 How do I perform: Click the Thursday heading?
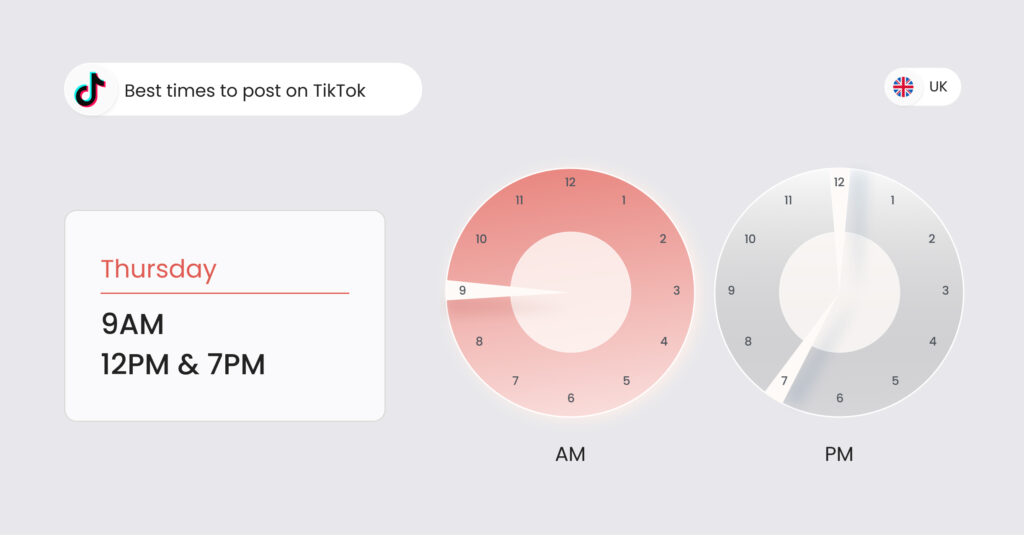coord(158,269)
